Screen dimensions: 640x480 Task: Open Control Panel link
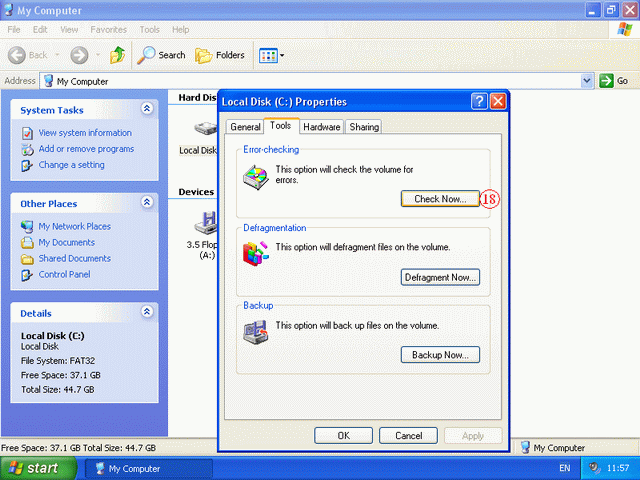click(64, 274)
